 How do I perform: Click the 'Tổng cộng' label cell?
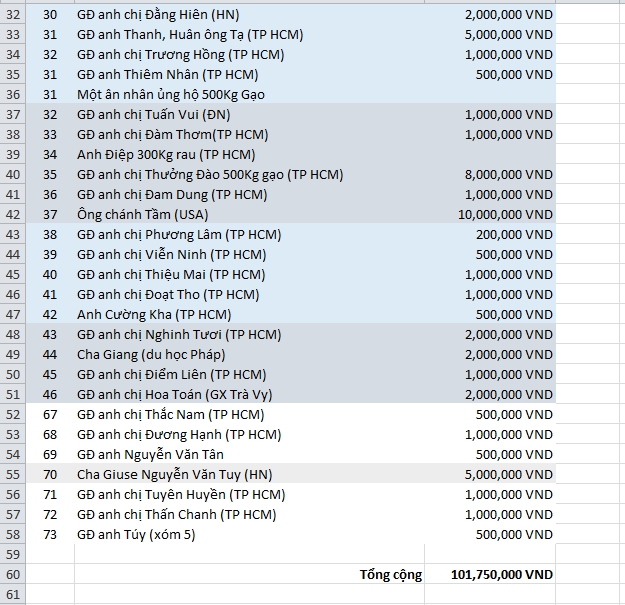pyautogui.click(x=250, y=574)
